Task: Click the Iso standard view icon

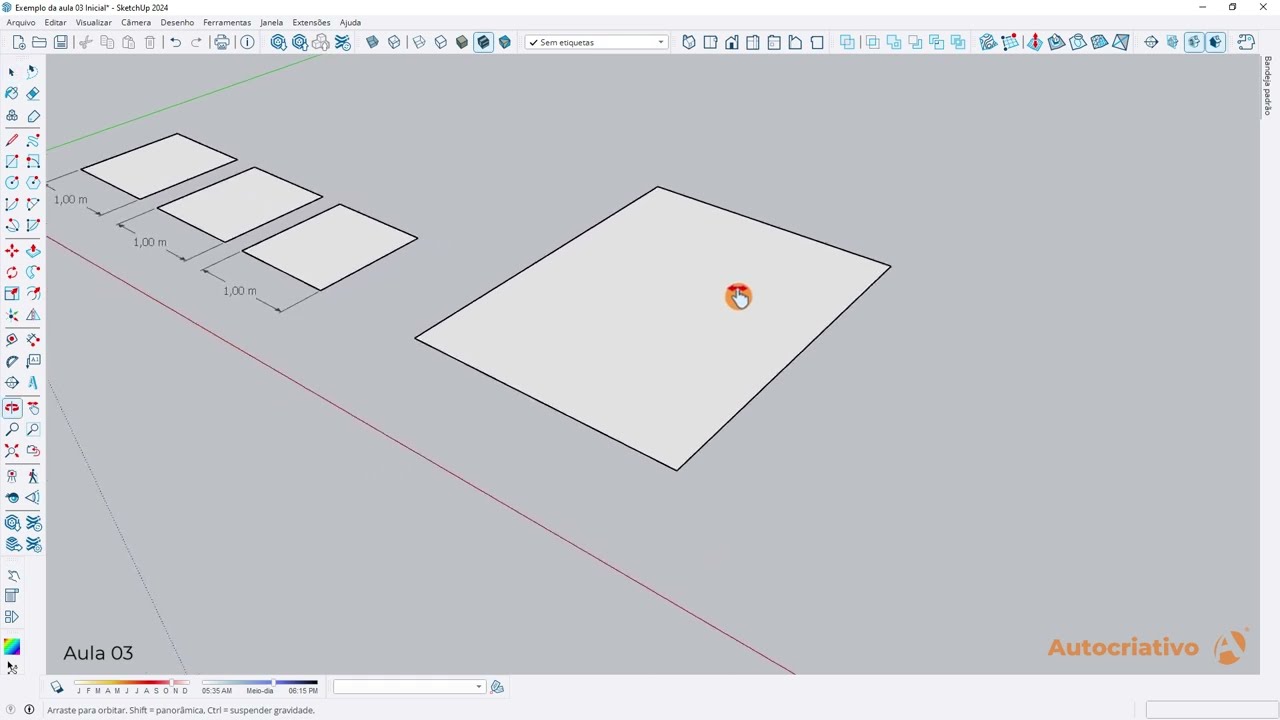Action: pos(689,42)
